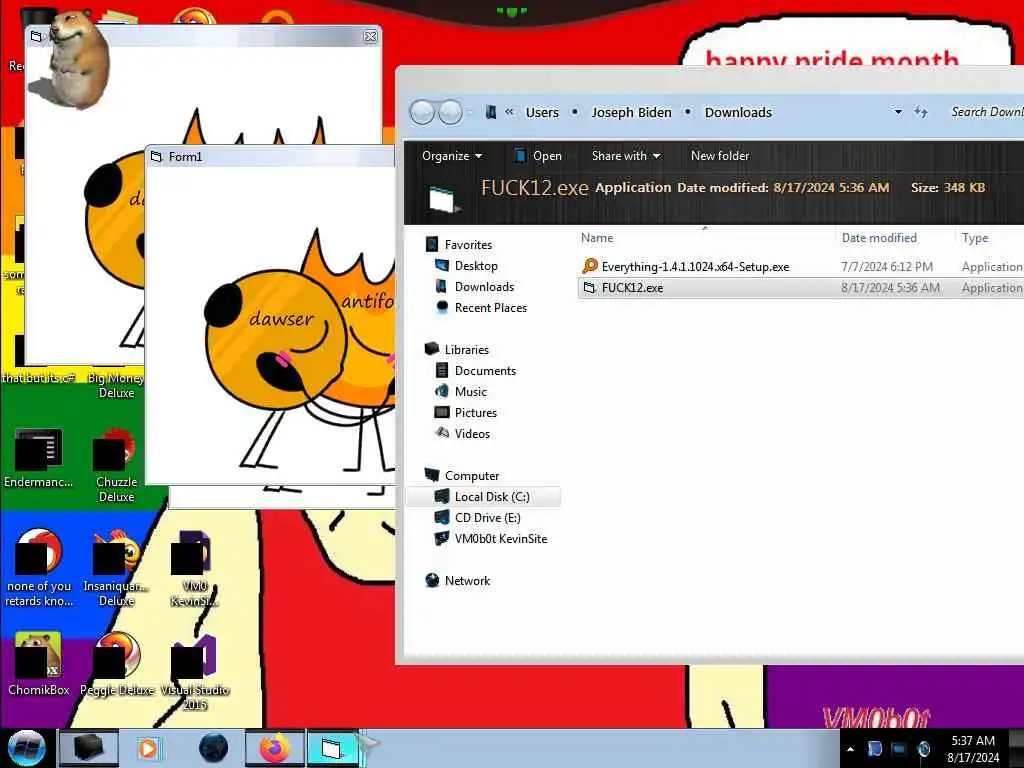Click the Explorer Forward navigation button
The height and width of the screenshot is (768, 1024).
coord(451,112)
